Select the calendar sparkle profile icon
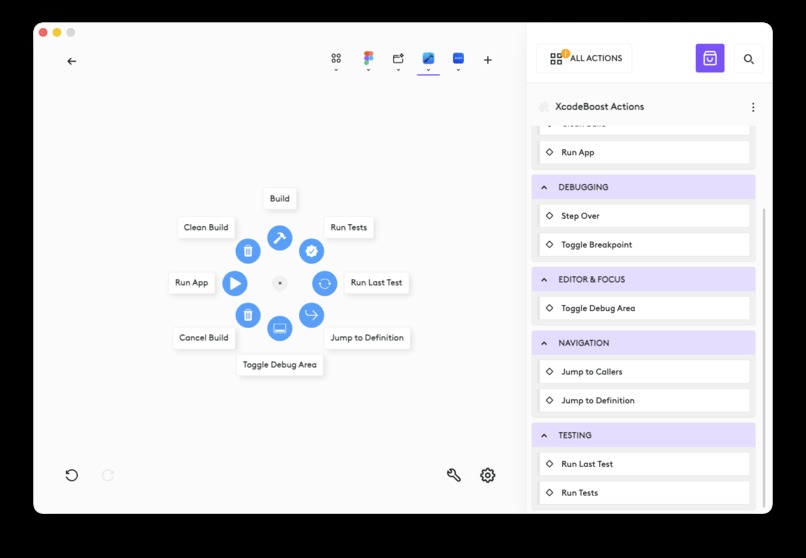Viewport: 806px width, 558px height. click(x=398, y=58)
